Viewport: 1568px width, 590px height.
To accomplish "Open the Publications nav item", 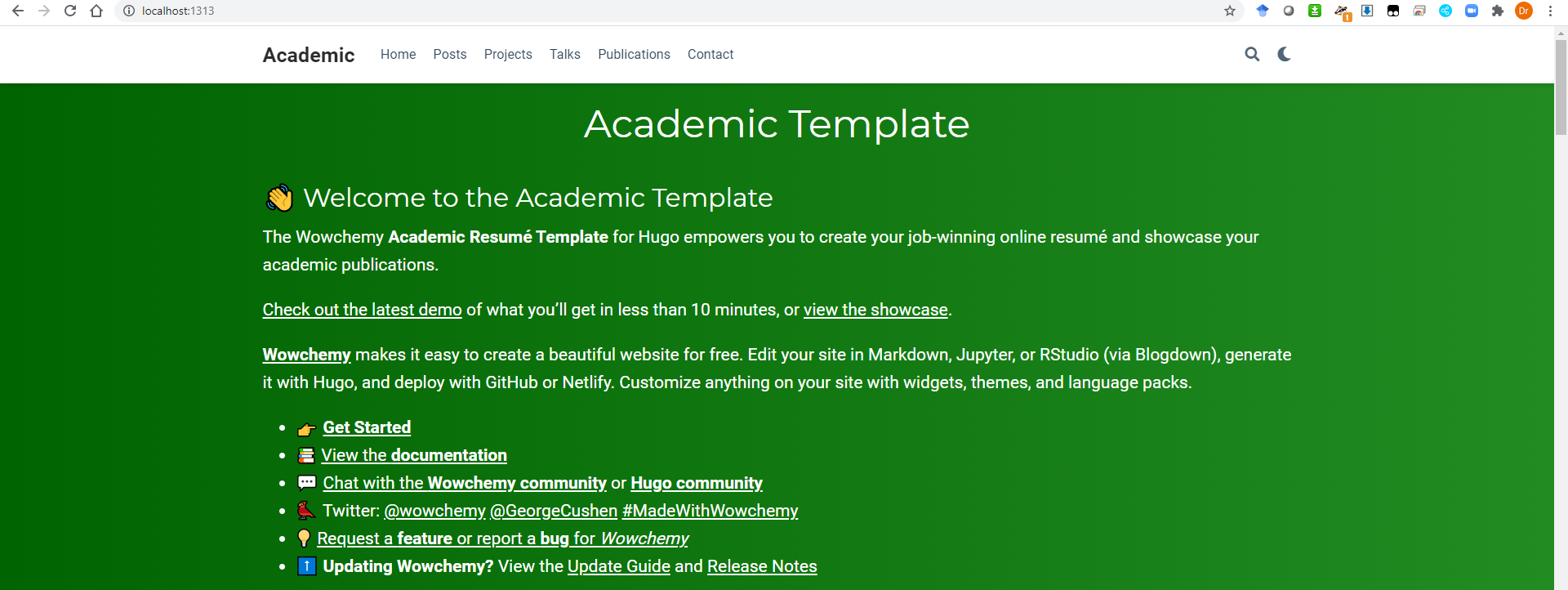I will 634,54.
